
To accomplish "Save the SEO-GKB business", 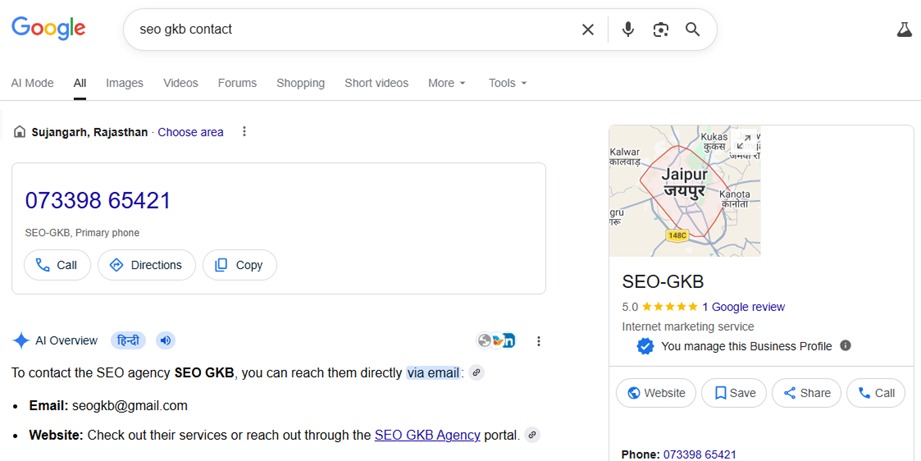I will point(734,393).
